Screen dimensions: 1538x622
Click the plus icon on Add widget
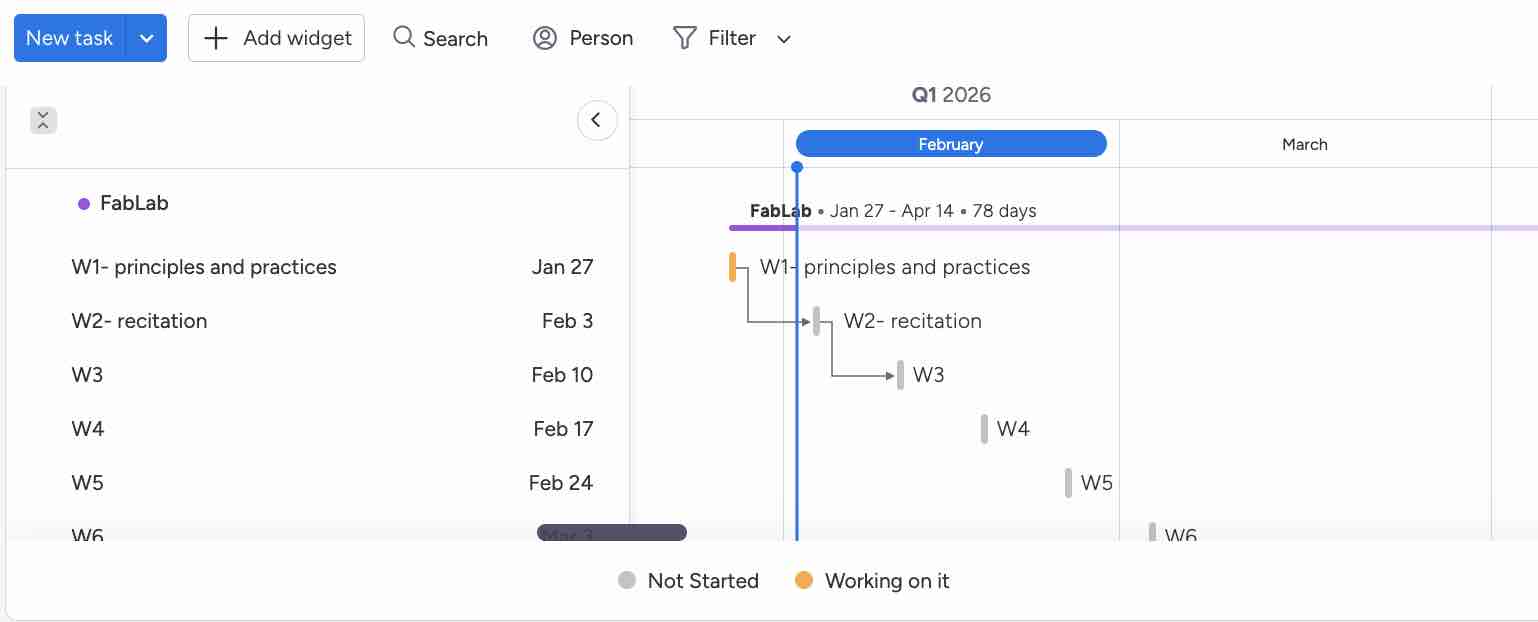coord(216,38)
